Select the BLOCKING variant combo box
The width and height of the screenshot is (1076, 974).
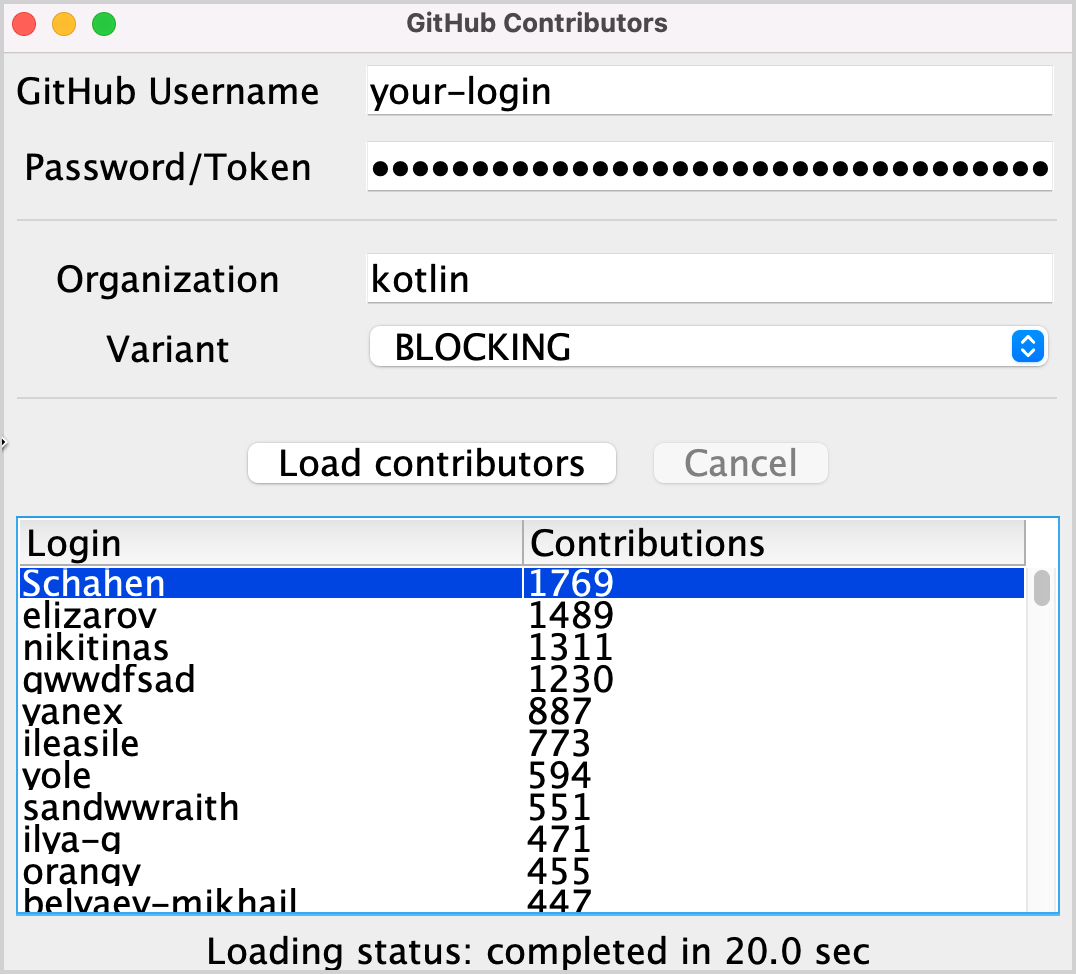tap(708, 347)
